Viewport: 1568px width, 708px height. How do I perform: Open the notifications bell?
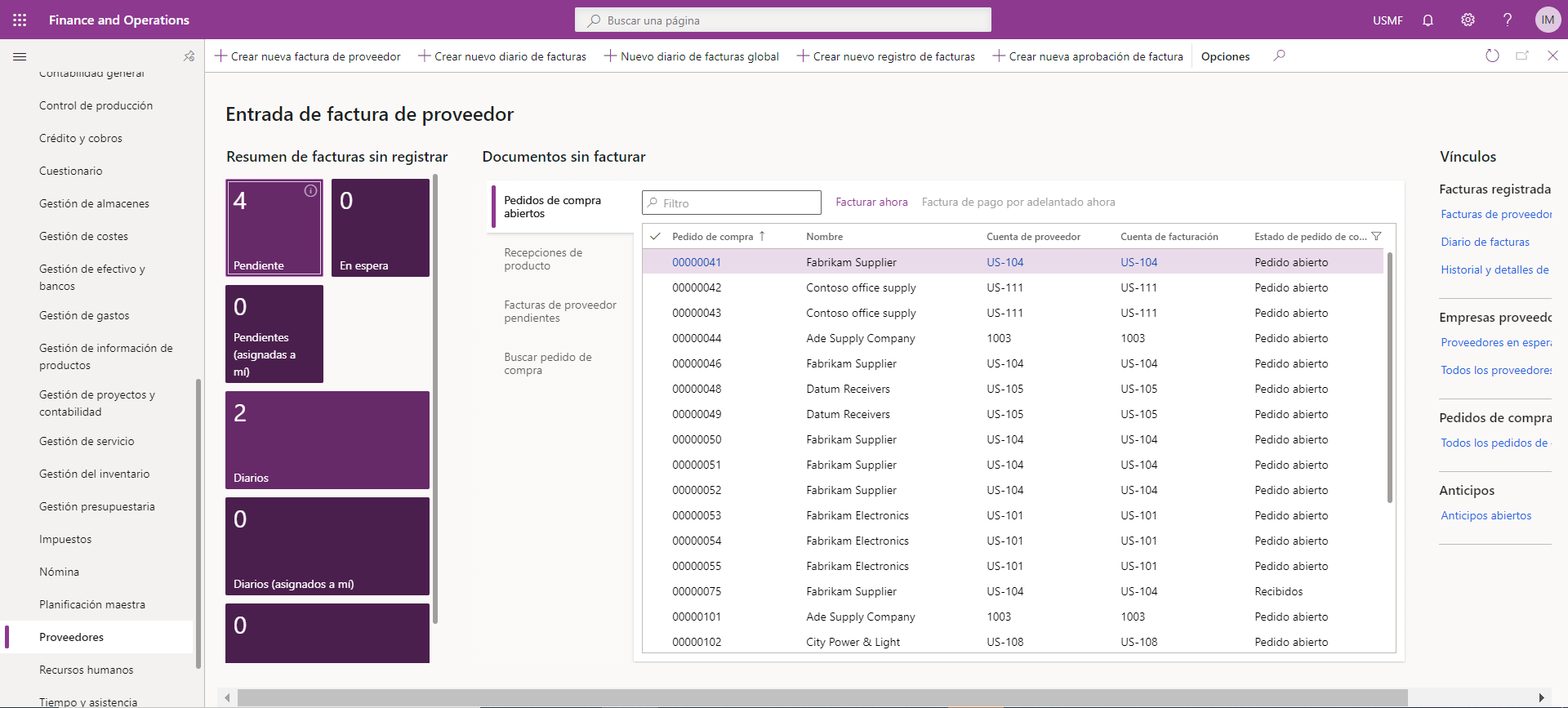(1428, 20)
